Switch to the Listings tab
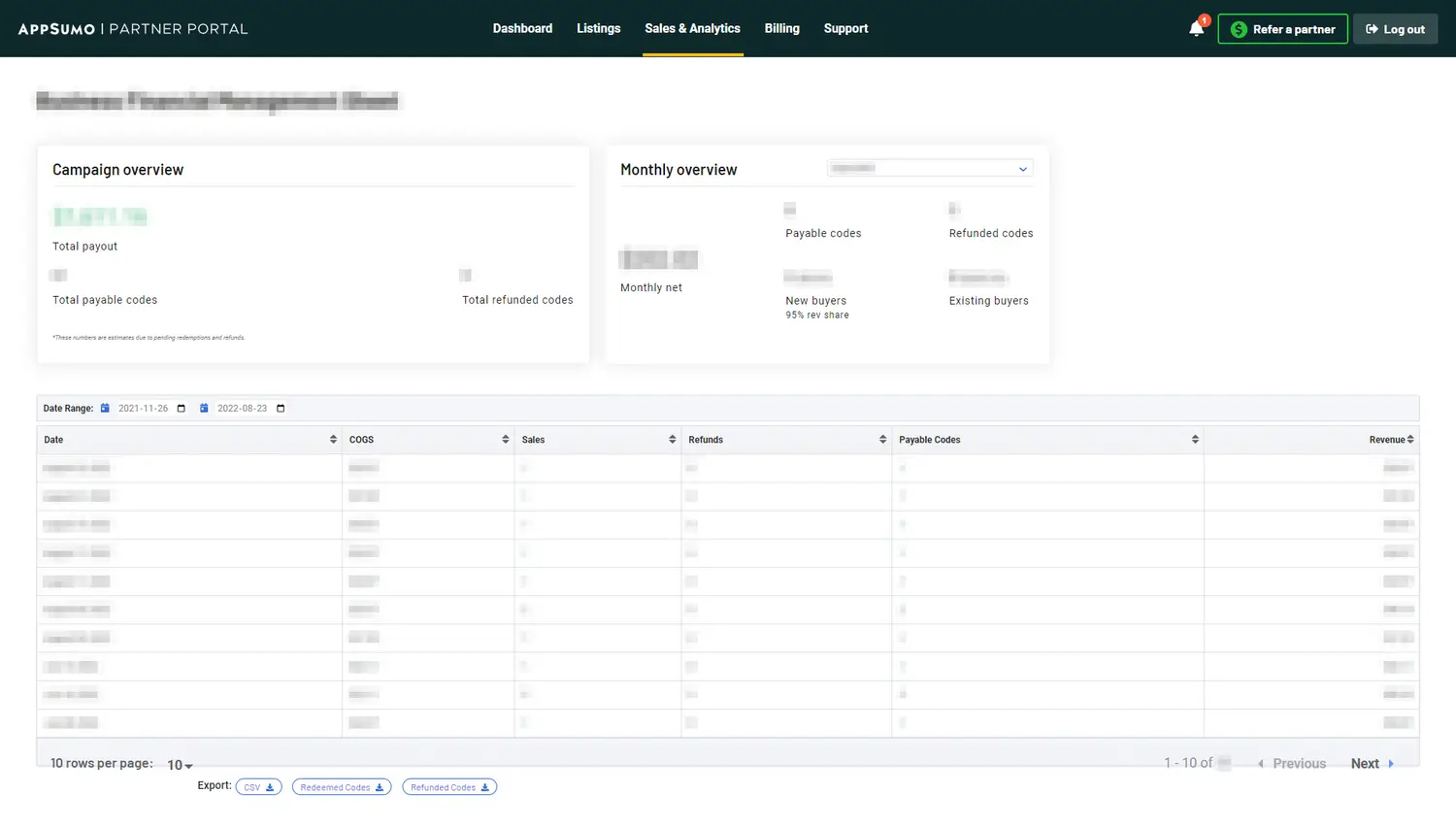The image size is (1456, 827). pos(598,29)
